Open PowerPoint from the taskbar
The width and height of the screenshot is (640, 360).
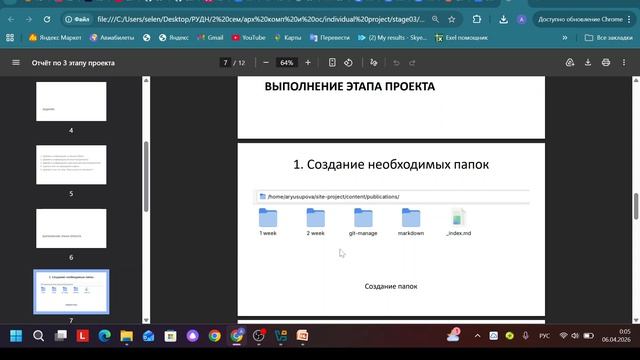point(302,336)
